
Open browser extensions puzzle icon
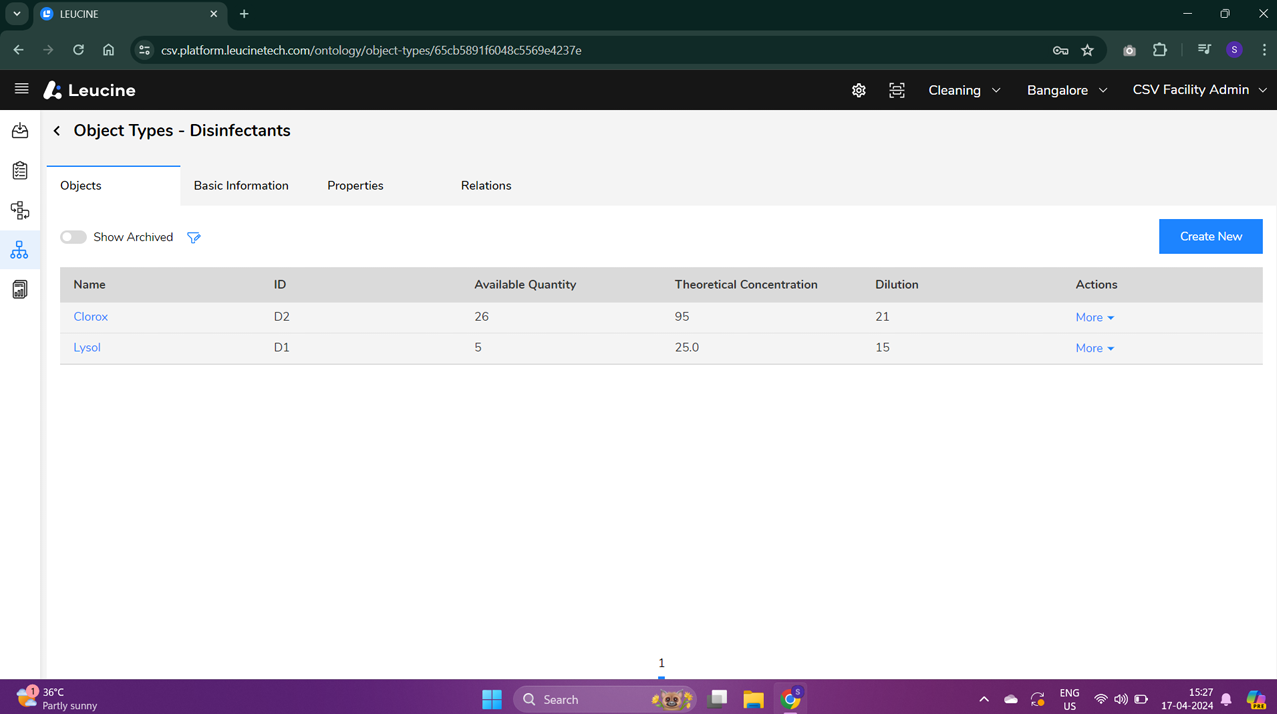[1160, 50]
